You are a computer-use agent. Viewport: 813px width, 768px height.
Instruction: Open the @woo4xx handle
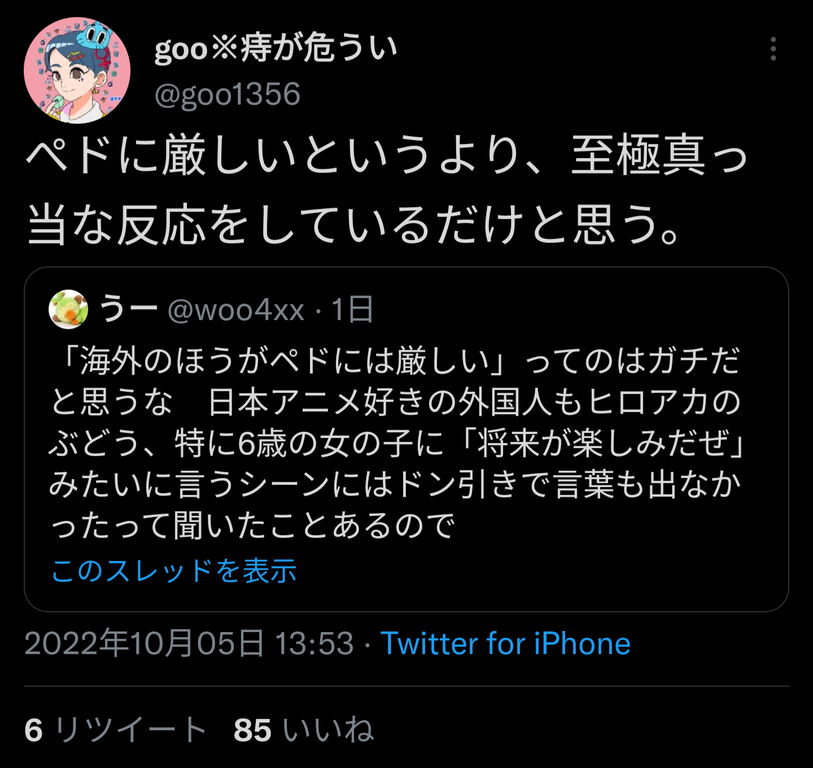236,310
